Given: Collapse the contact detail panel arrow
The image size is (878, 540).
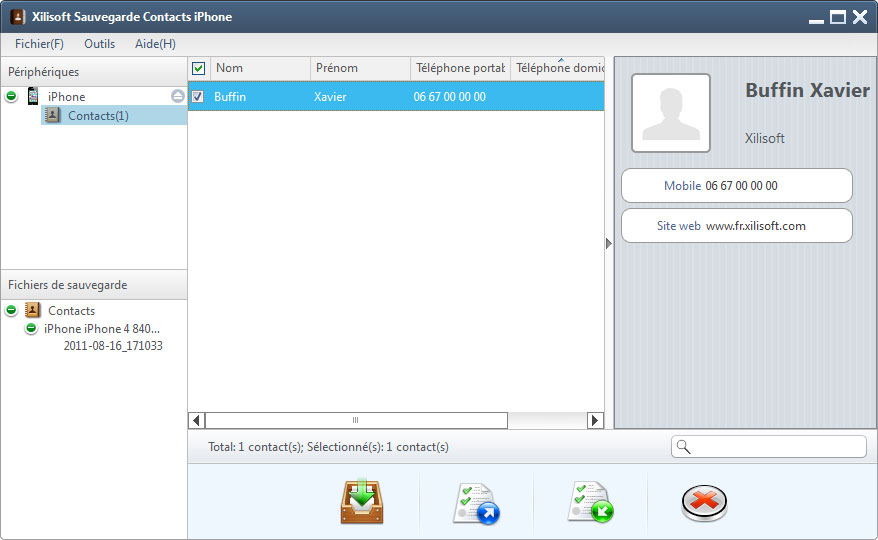Looking at the screenshot, I should click(609, 243).
